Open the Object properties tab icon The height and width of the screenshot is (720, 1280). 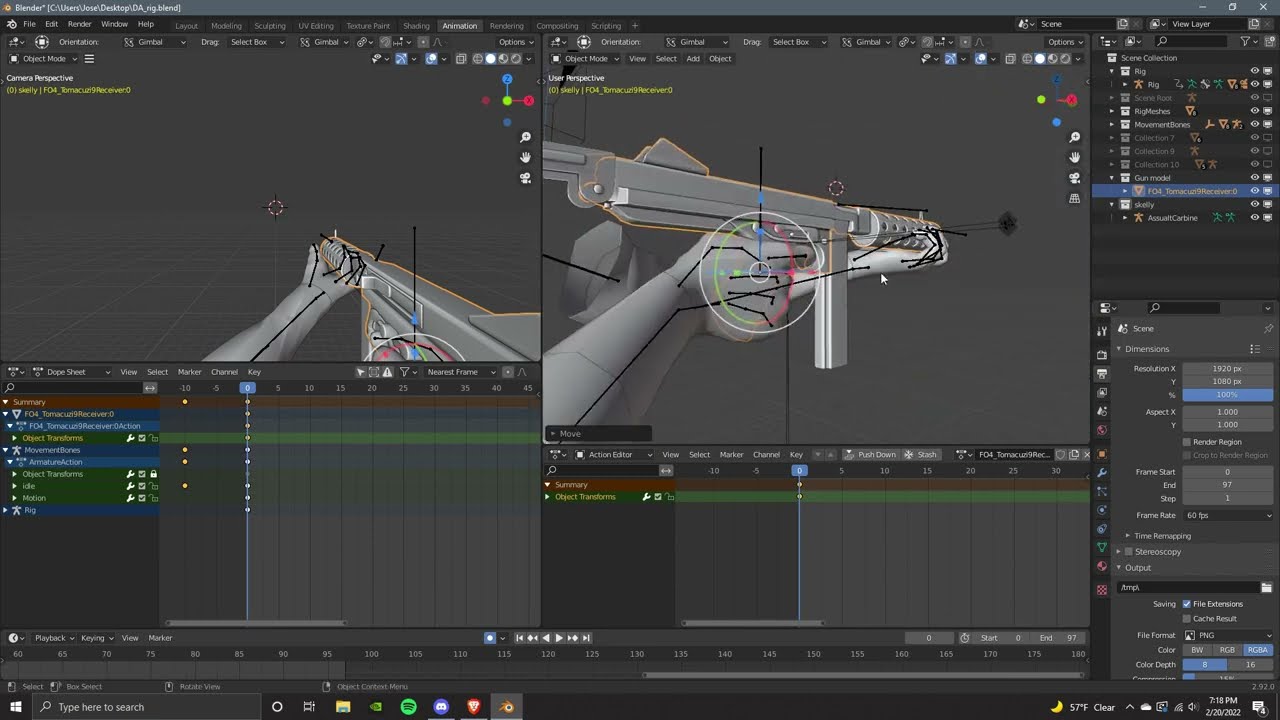tap(1102, 453)
